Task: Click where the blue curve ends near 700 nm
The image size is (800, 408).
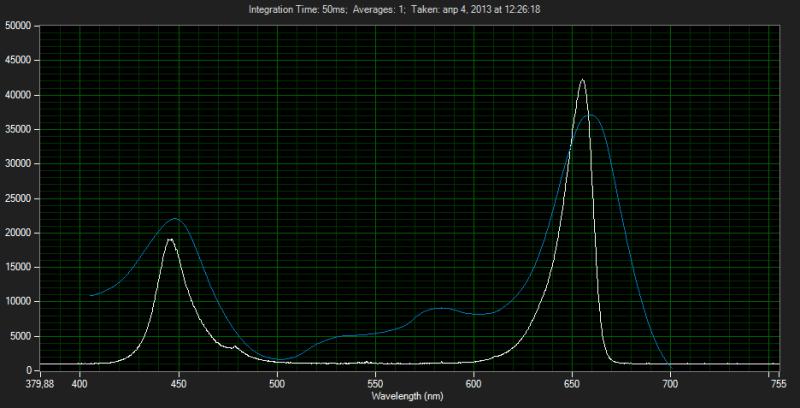Action: click(668, 364)
